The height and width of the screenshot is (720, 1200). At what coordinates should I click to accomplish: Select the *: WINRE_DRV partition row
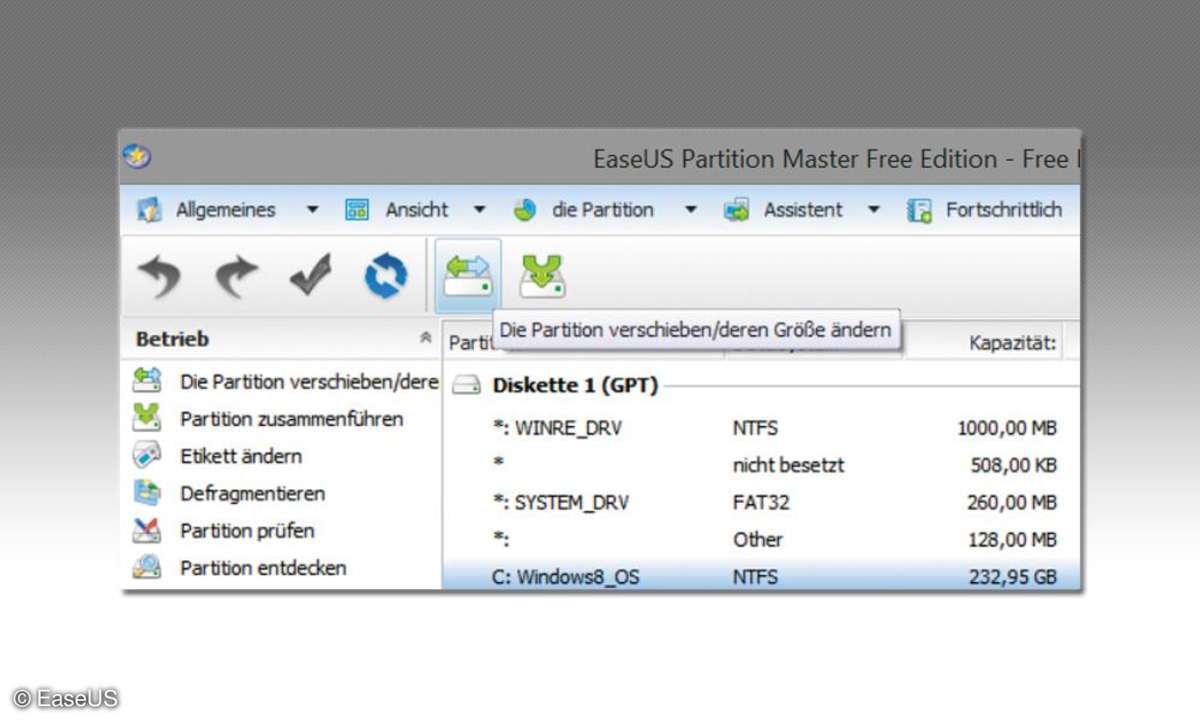[x=761, y=428]
